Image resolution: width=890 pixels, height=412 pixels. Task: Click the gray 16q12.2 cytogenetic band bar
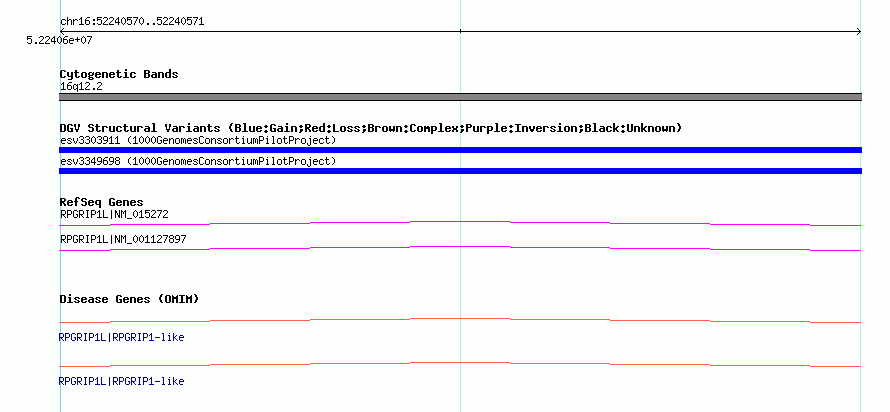pos(460,97)
